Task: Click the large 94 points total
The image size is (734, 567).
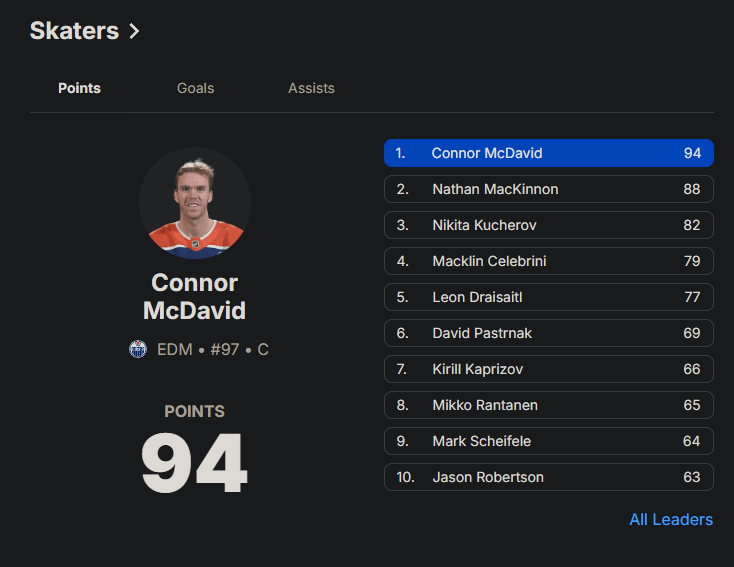Action: click(194, 463)
